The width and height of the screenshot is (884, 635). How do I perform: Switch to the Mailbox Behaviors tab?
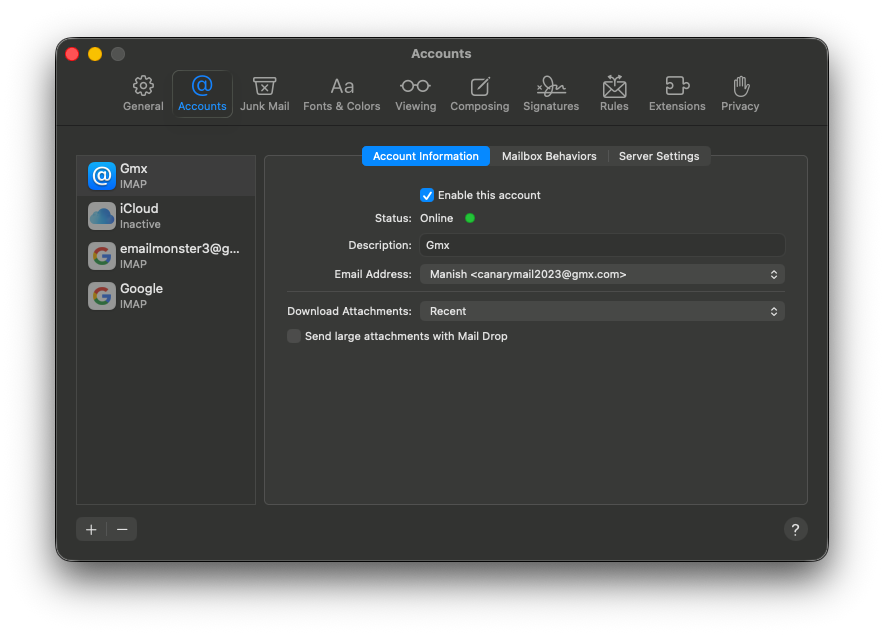(549, 156)
